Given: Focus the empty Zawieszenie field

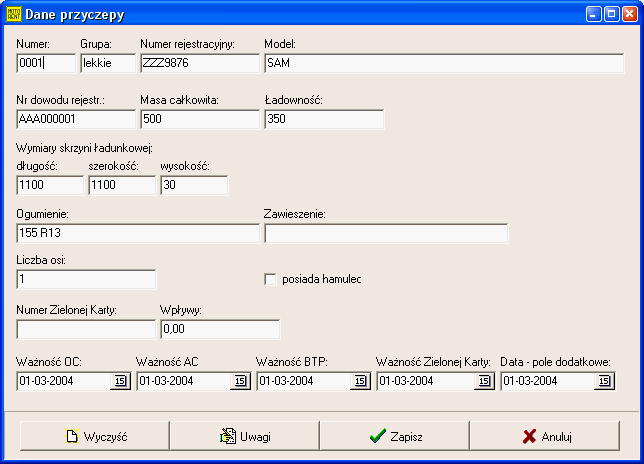Looking at the screenshot, I should 385,233.
